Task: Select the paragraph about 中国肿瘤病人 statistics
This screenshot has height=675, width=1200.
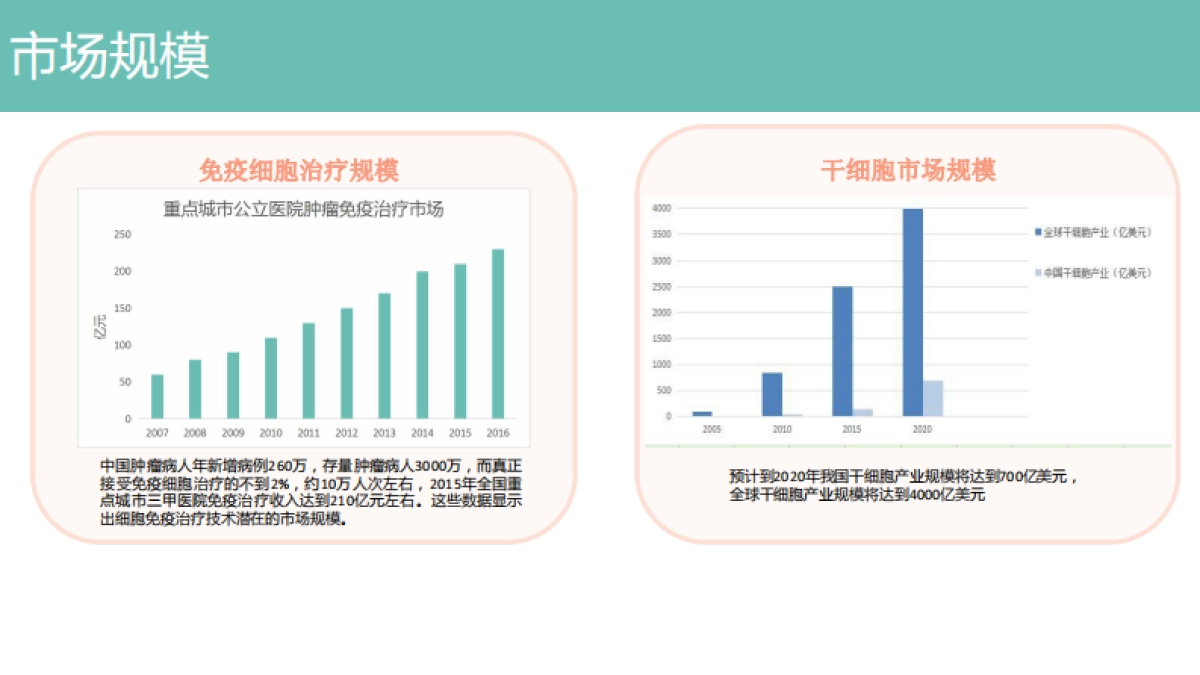Action: pyautogui.click(x=310, y=492)
